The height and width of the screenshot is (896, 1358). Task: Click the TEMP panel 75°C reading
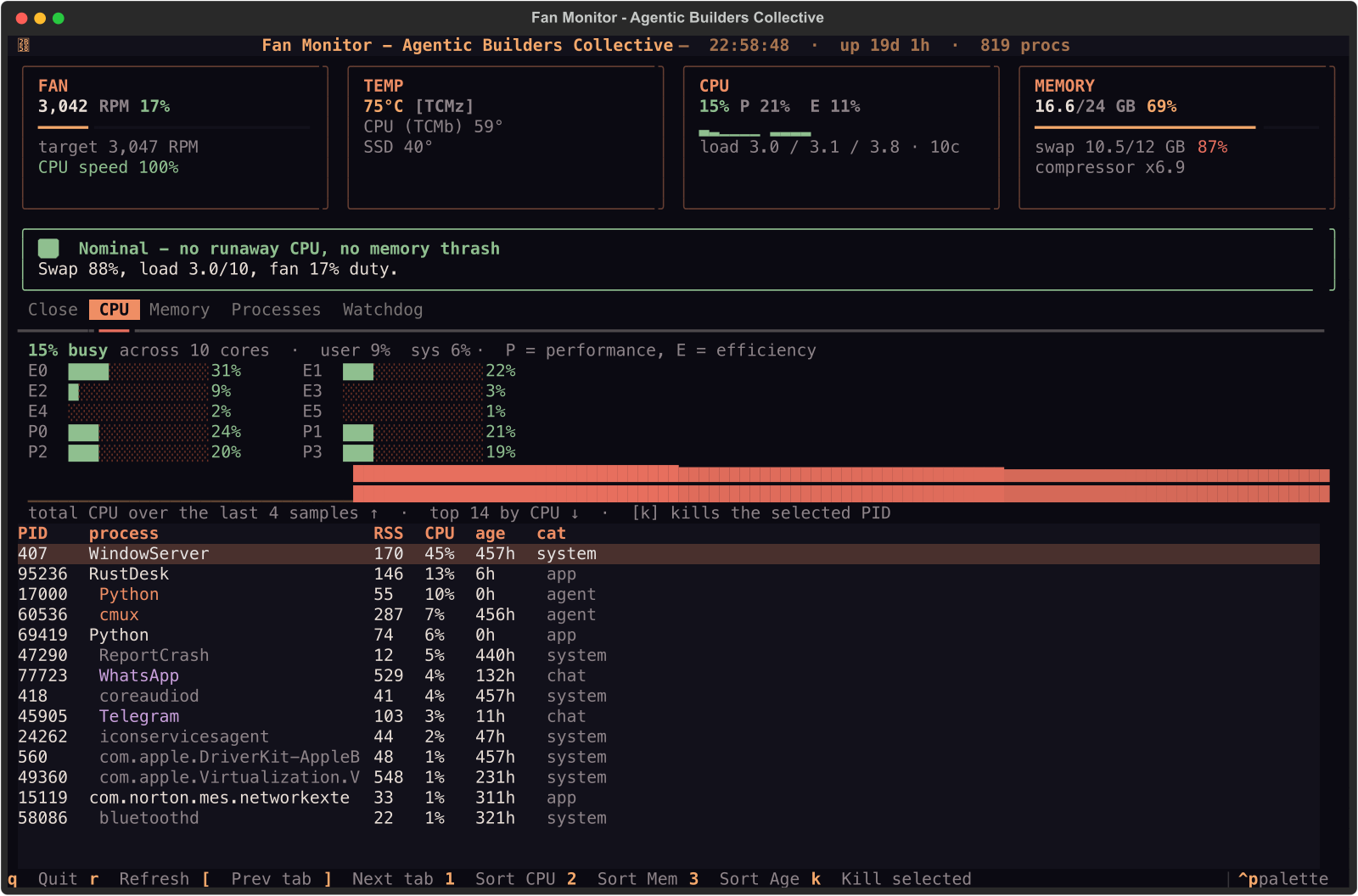[x=384, y=106]
